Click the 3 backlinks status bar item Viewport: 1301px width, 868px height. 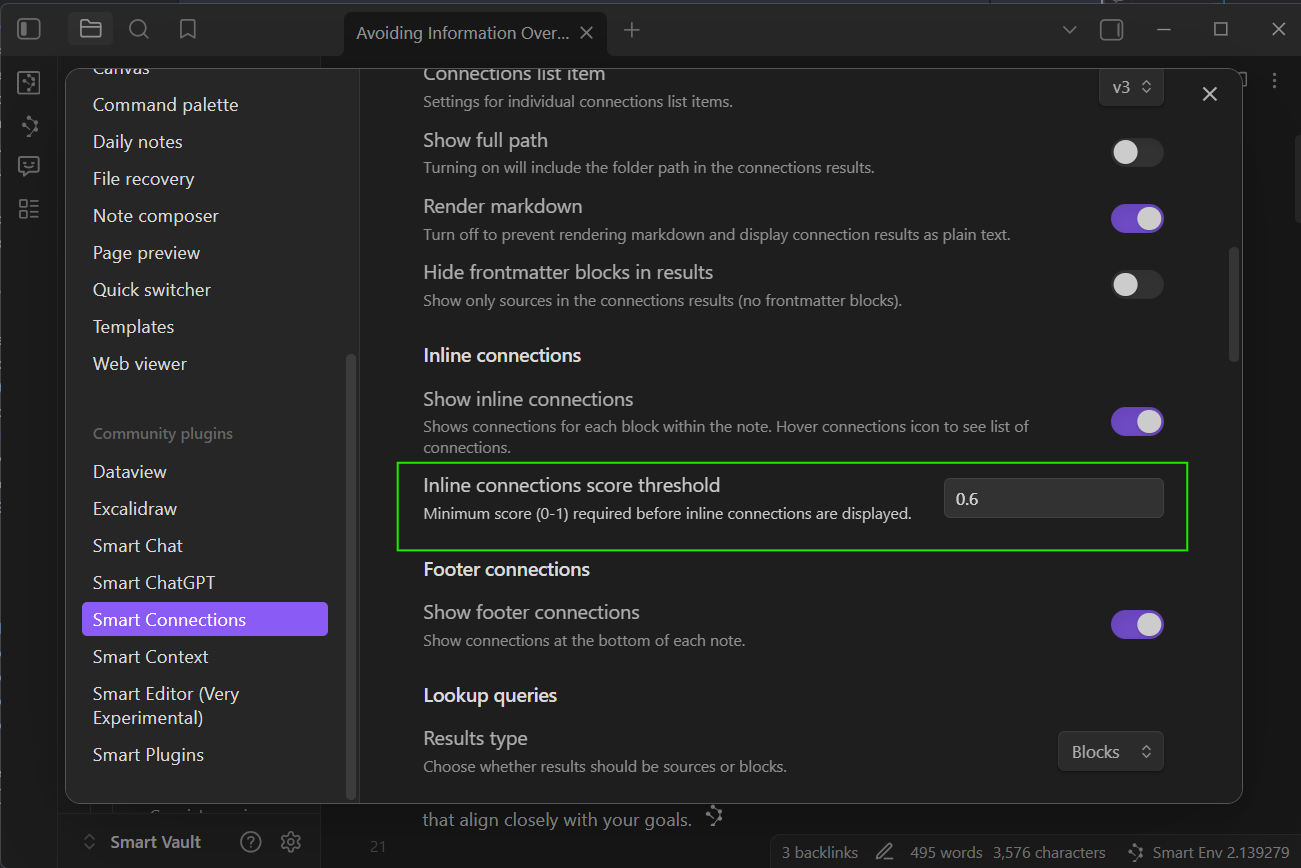[820, 853]
